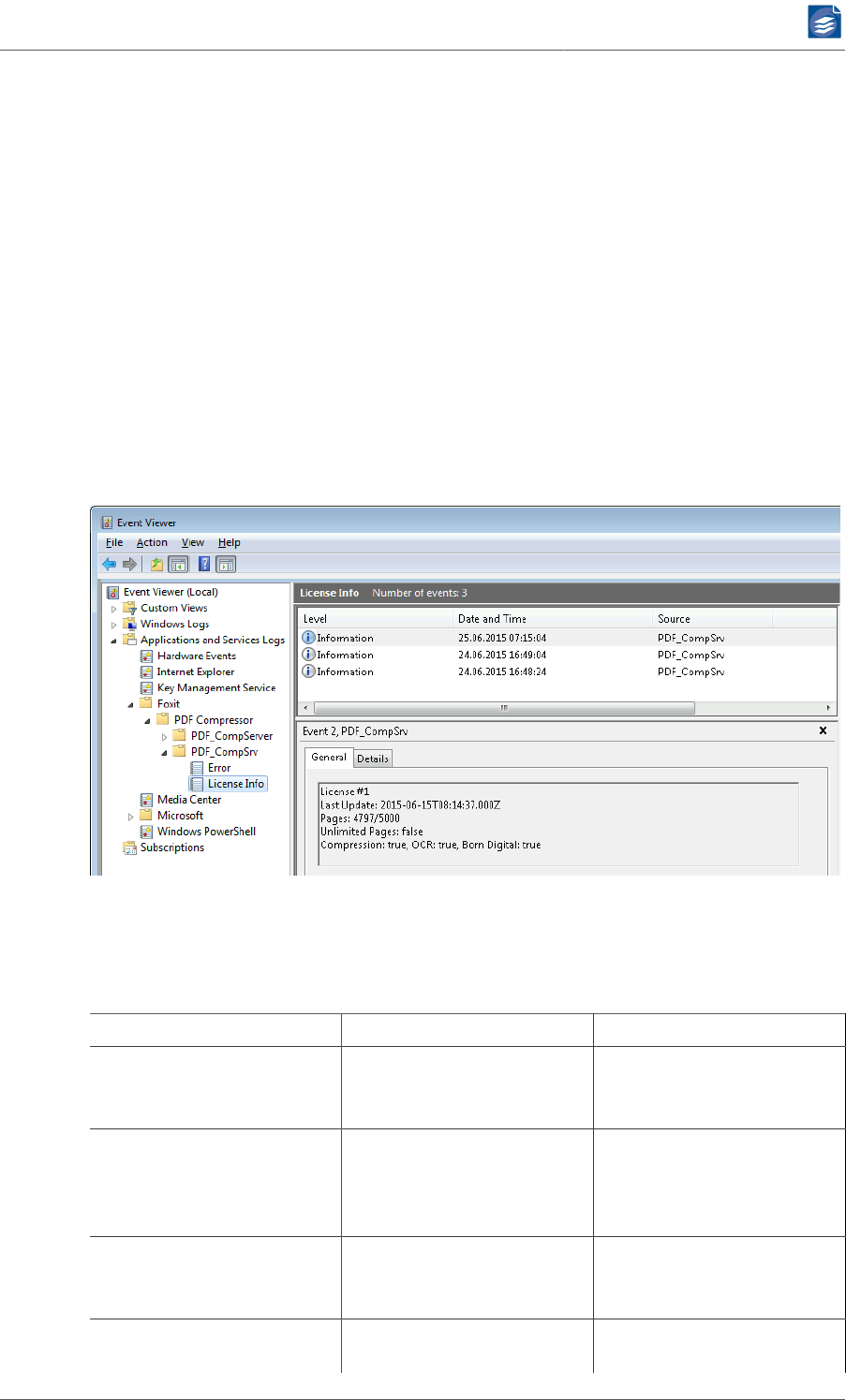Select the Media Center label

tap(189, 800)
